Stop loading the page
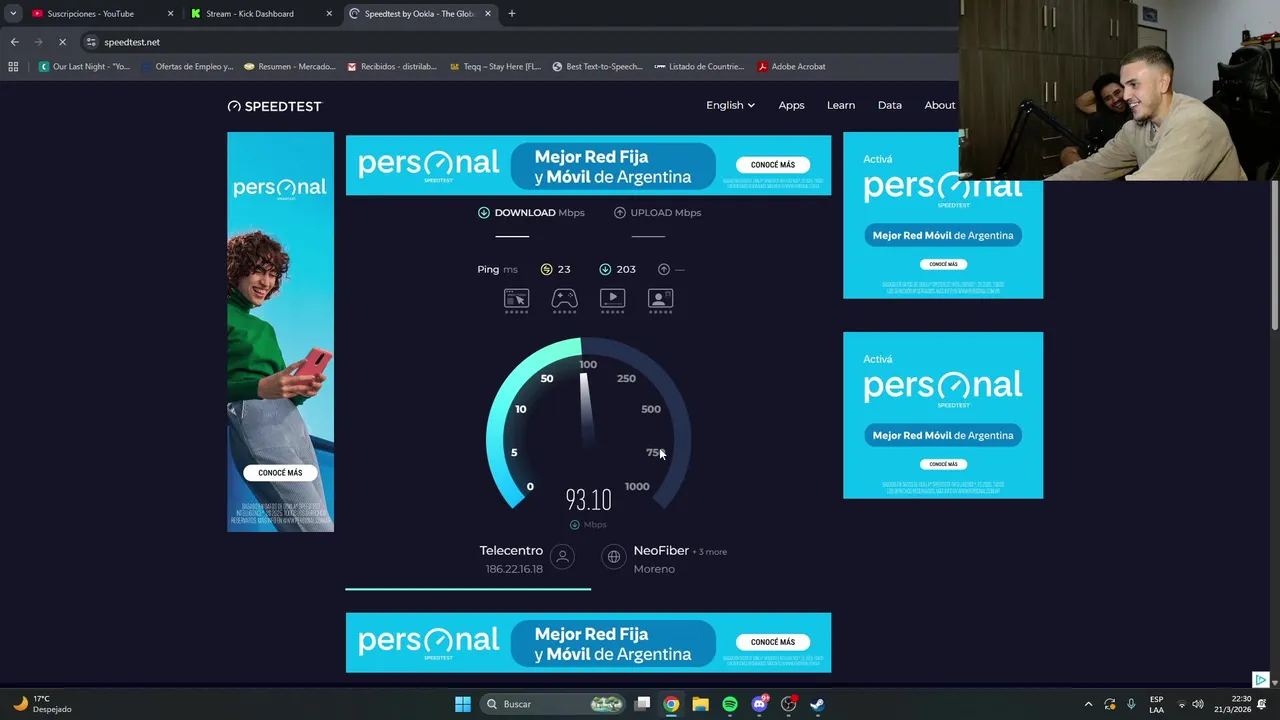The height and width of the screenshot is (720, 1280). click(62, 42)
